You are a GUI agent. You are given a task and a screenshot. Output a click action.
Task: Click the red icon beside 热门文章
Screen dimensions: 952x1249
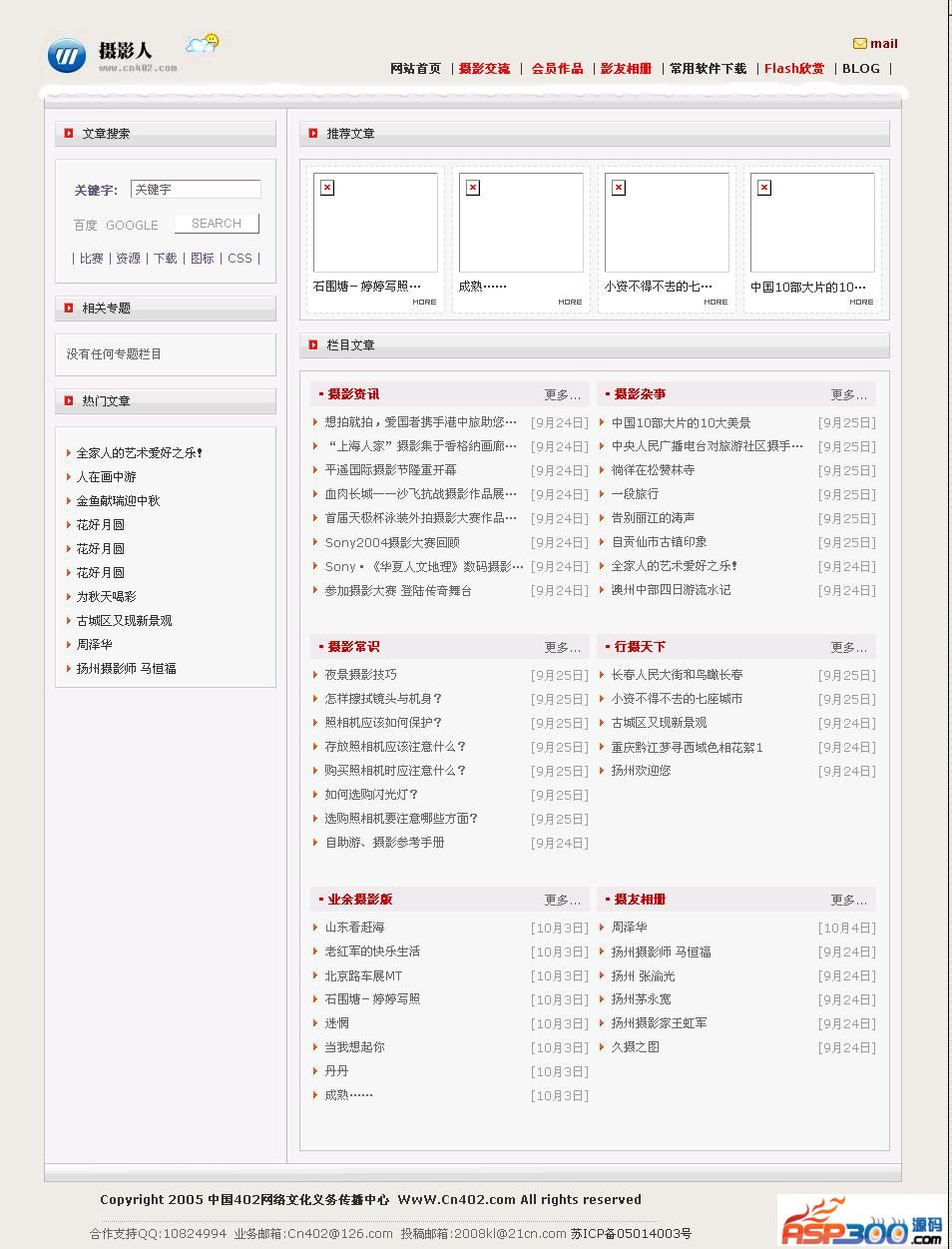pyautogui.click(x=69, y=400)
